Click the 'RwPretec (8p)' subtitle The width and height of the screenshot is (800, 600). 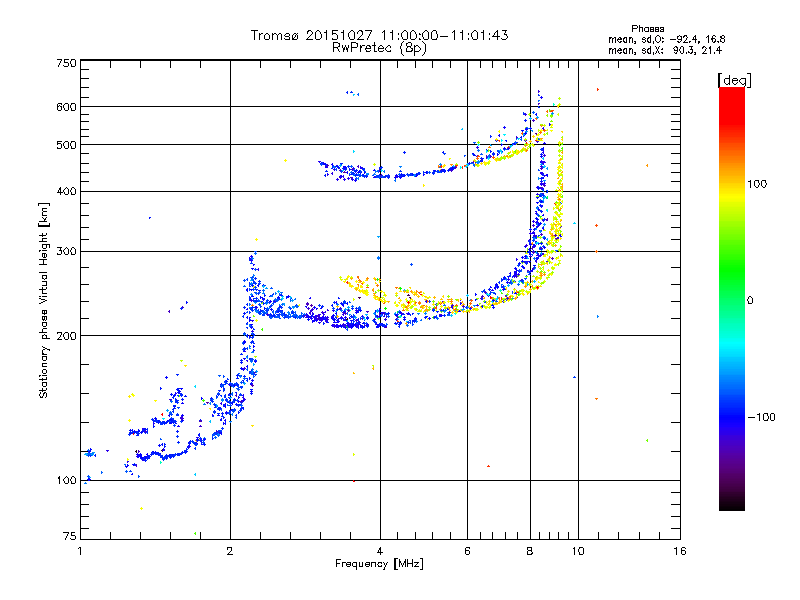click(x=379, y=48)
